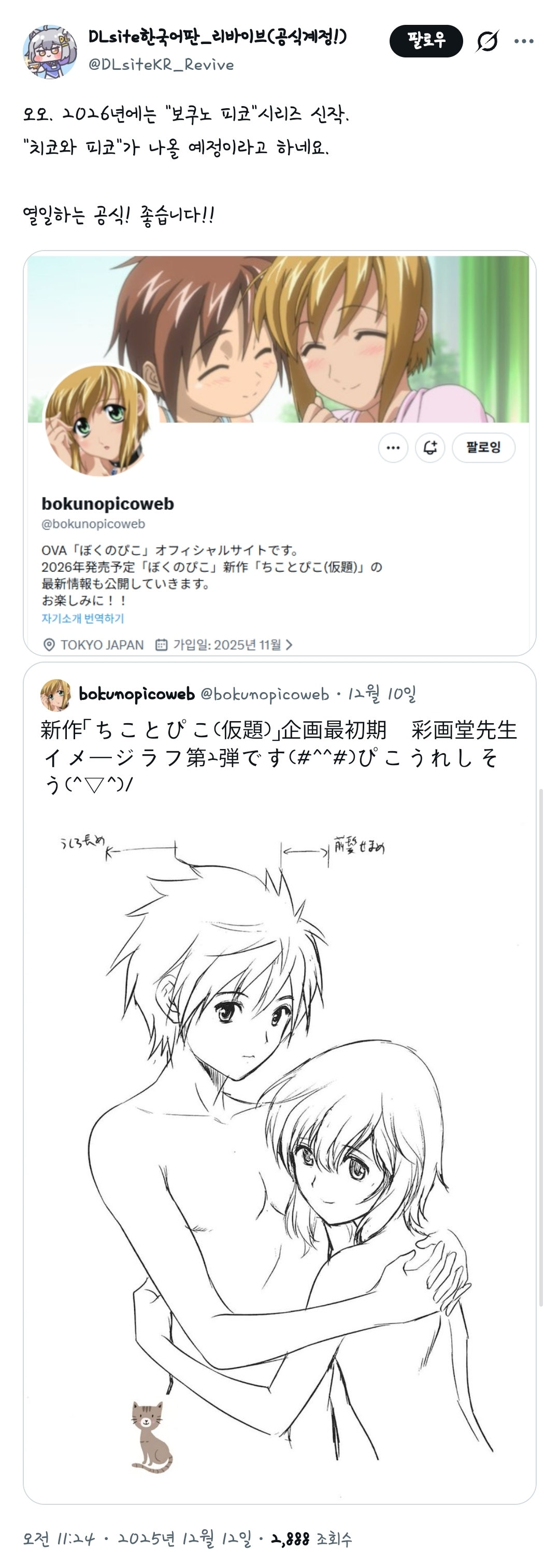Click the tweet timestamp 오전 11:24 at the bottom
559x1568 pixels.
pos(59,1540)
